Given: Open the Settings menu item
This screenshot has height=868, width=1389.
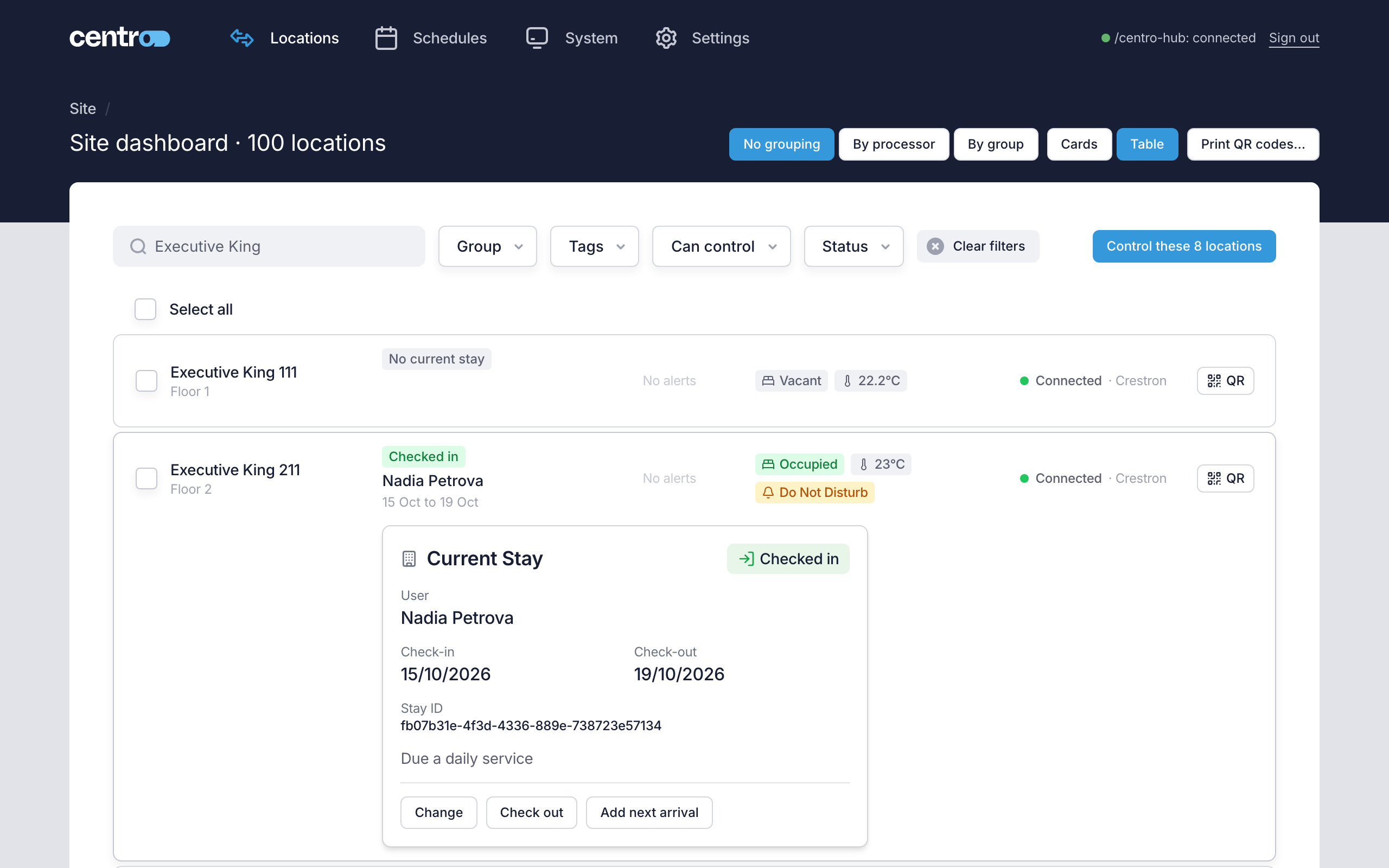Looking at the screenshot, I should point(702,38).
